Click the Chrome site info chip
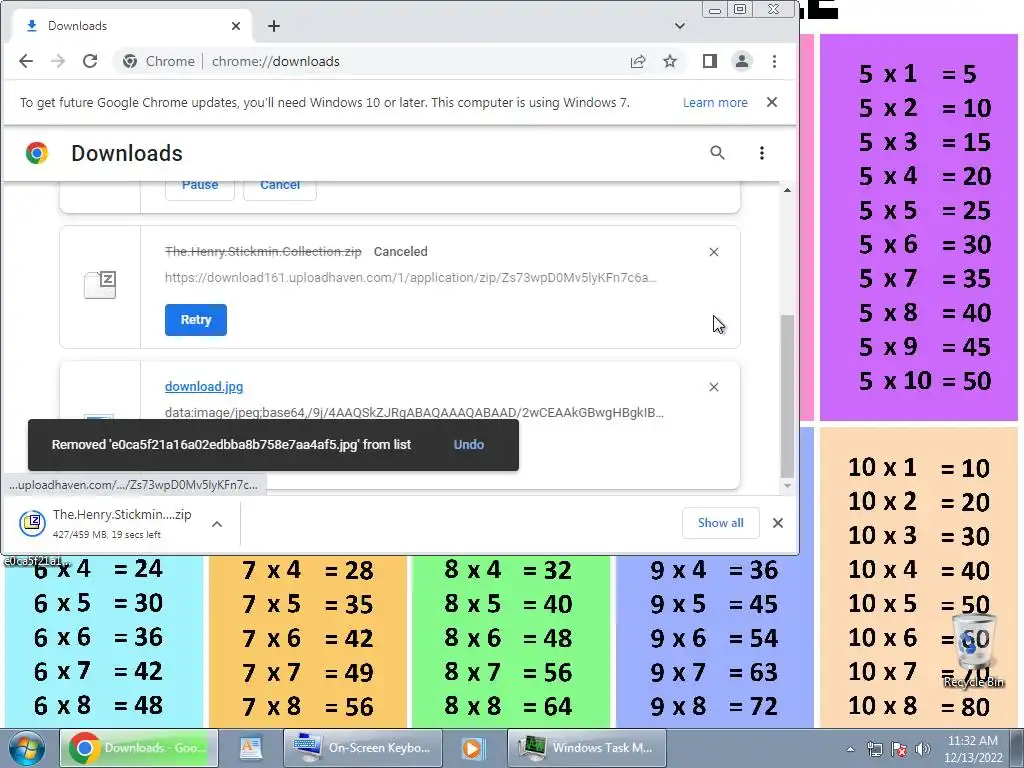Viewport: 1024px width, 768px height. [159, 61]
